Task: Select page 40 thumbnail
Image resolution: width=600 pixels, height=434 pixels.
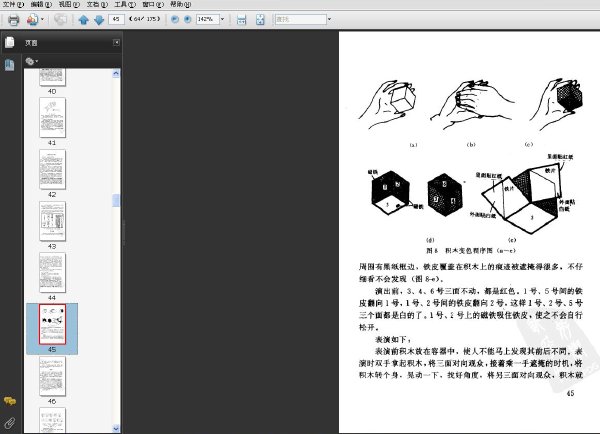Action: coord(52,78)
